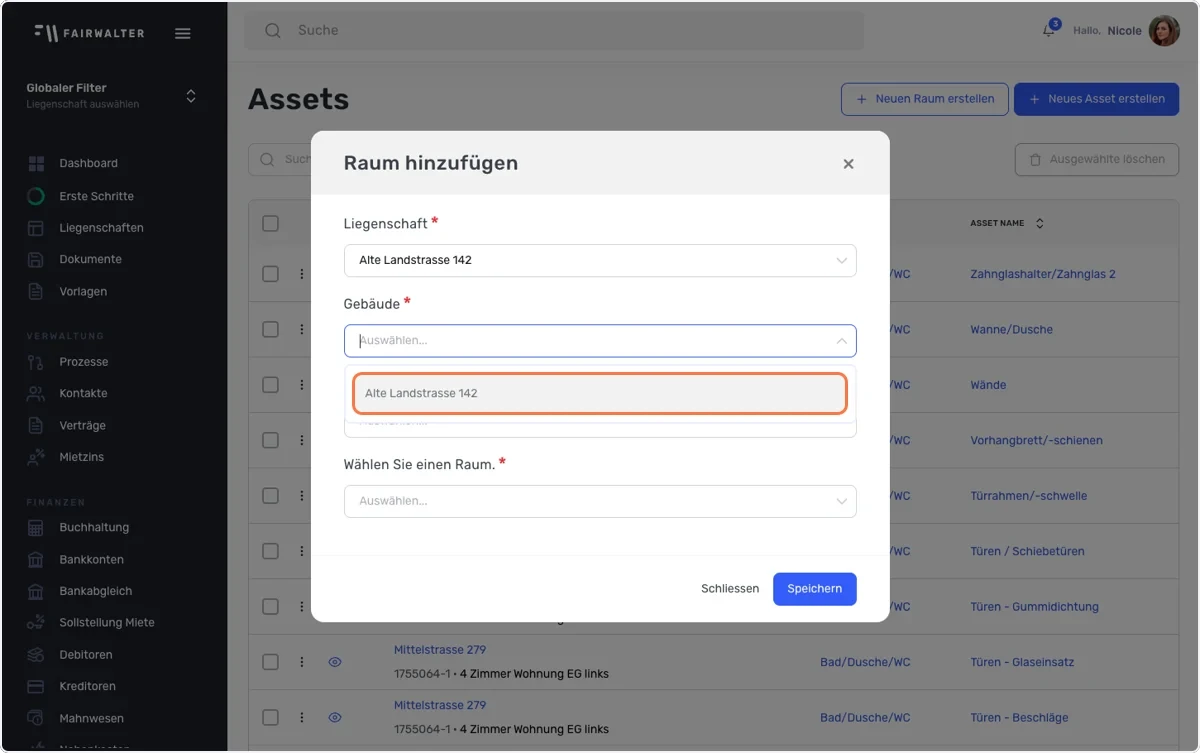Image resolution: width=1200 pixels, height=753 pixels.
Task: Toggle the select-all checkbox in table header
Action: point(270,223)
